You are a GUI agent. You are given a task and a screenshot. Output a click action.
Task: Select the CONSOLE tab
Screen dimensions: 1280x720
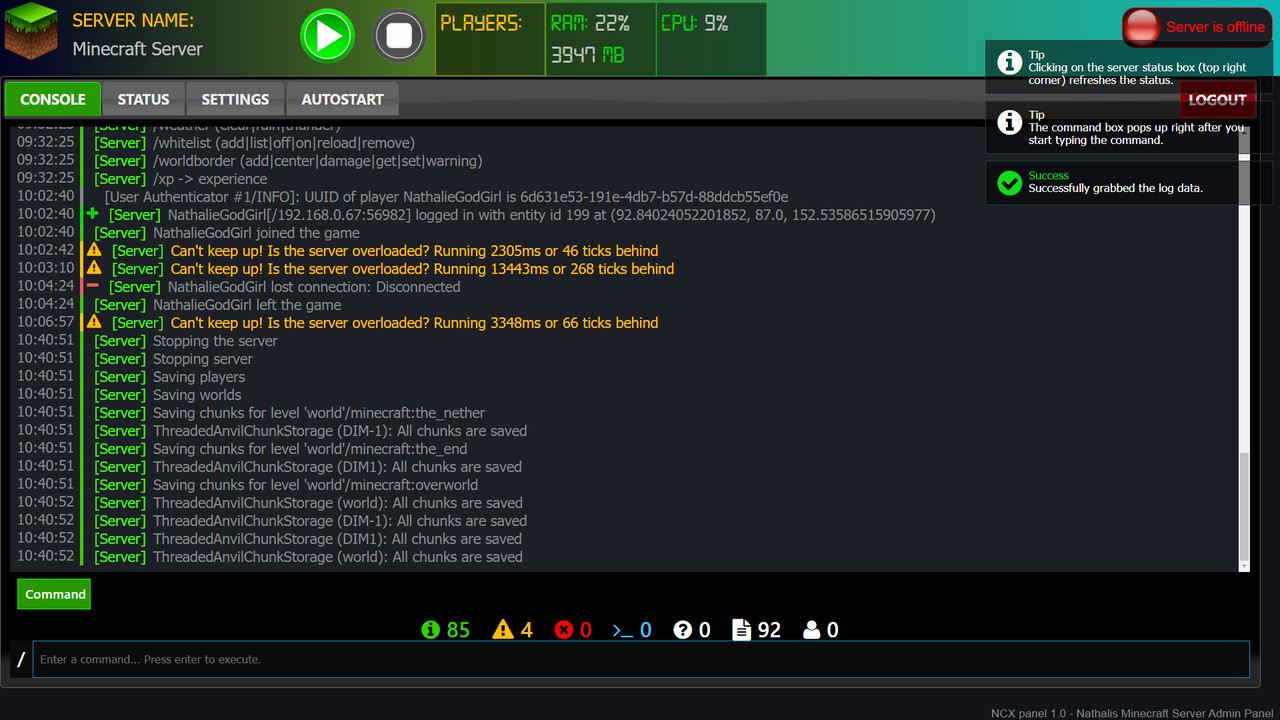click(x=52, y=99)
